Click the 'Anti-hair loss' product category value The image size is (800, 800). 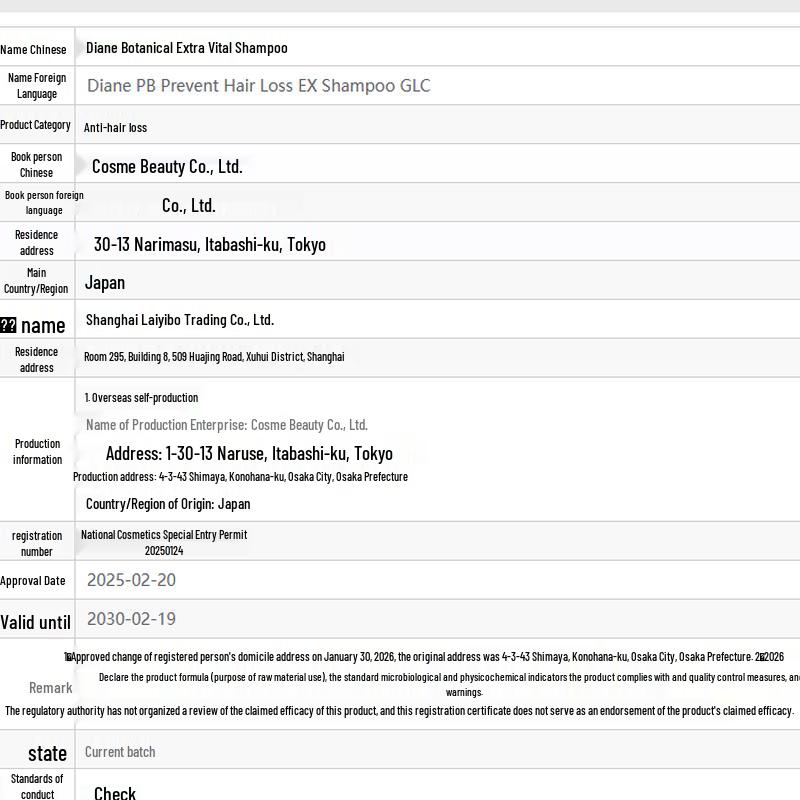115,128
